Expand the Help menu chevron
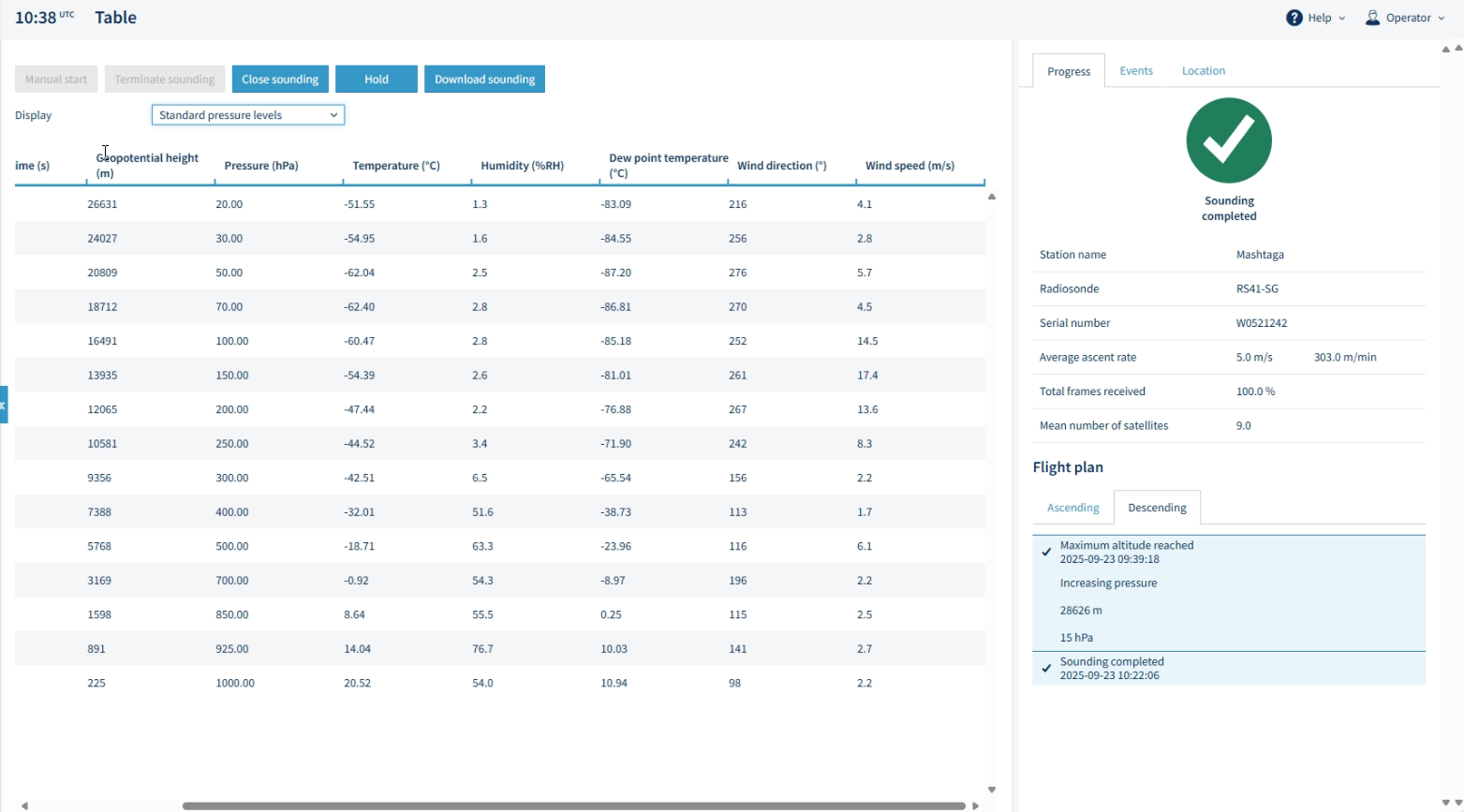Viewport: 1464px width, 812px height. point(1341,18)
